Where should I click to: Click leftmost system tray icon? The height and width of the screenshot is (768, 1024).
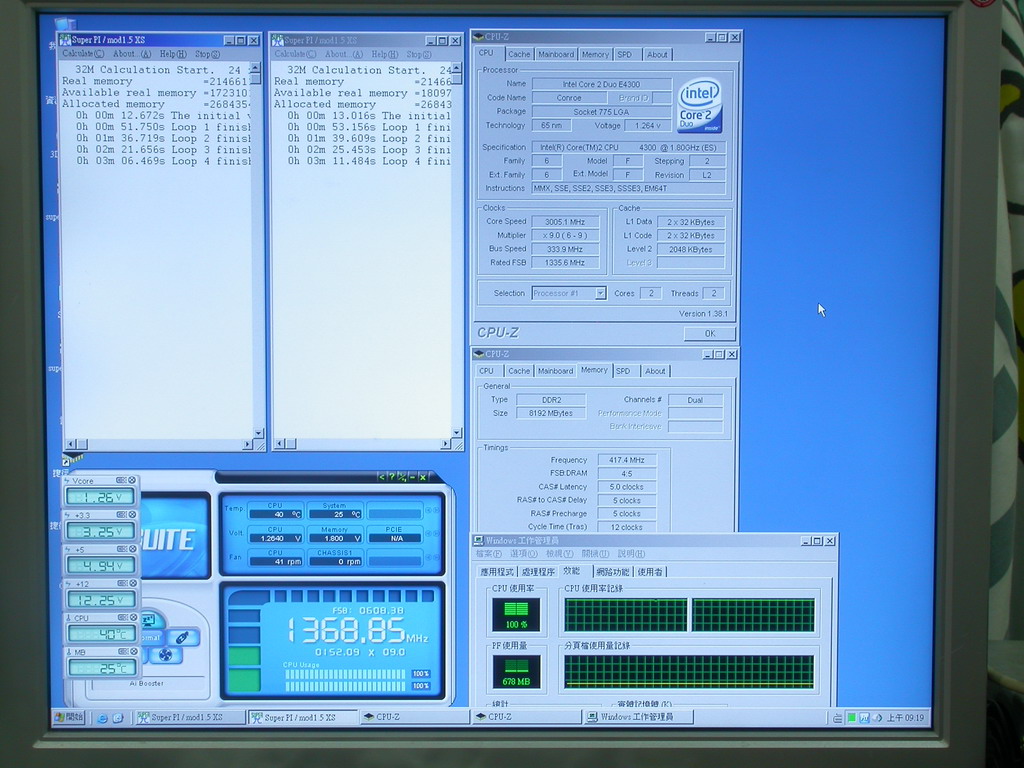(838, 718)
